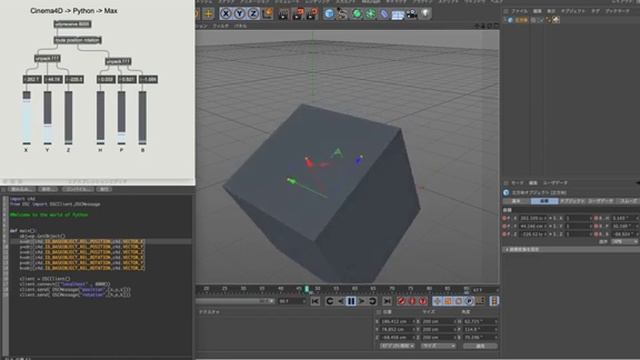Open the Object Manager Objects menu
The image size is (640, 360).
pyautogui.click(x=573, y=11)
